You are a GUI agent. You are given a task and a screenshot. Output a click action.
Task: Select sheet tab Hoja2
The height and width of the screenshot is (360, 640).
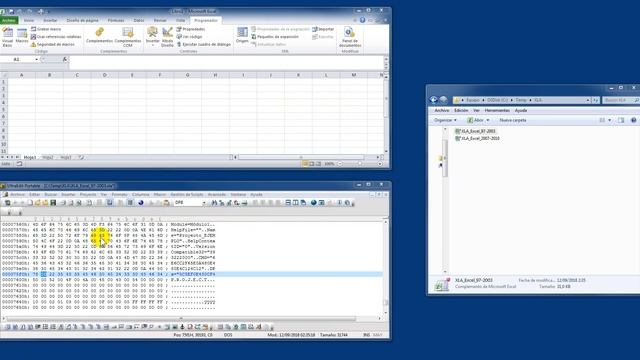coord(48,157)
